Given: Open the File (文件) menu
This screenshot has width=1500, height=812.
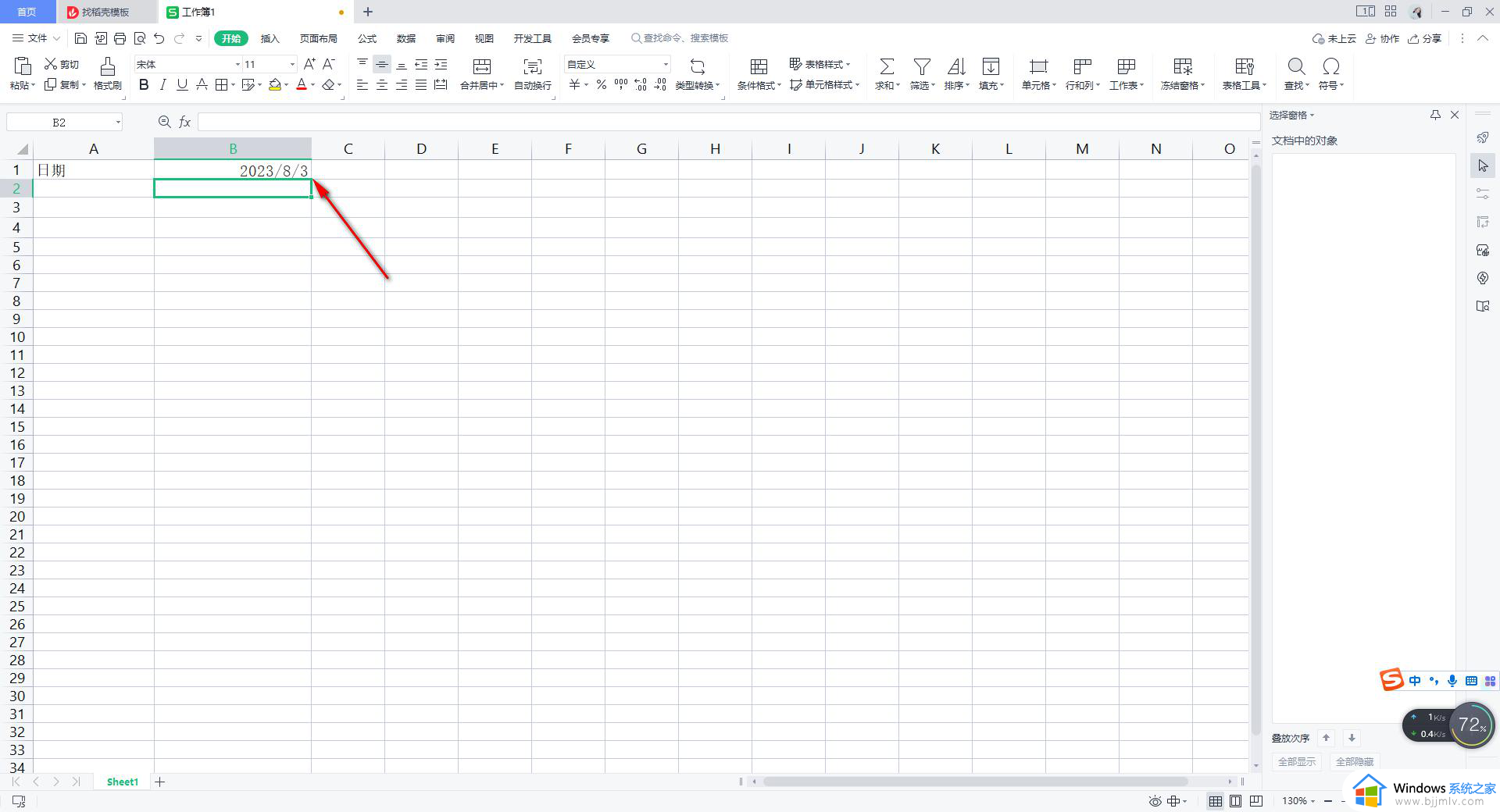Looking at the screenshot, I should pos(36,38).
